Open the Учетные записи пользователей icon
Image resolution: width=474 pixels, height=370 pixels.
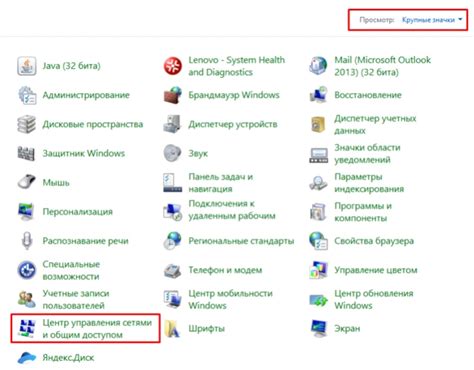tap(27, 299)
